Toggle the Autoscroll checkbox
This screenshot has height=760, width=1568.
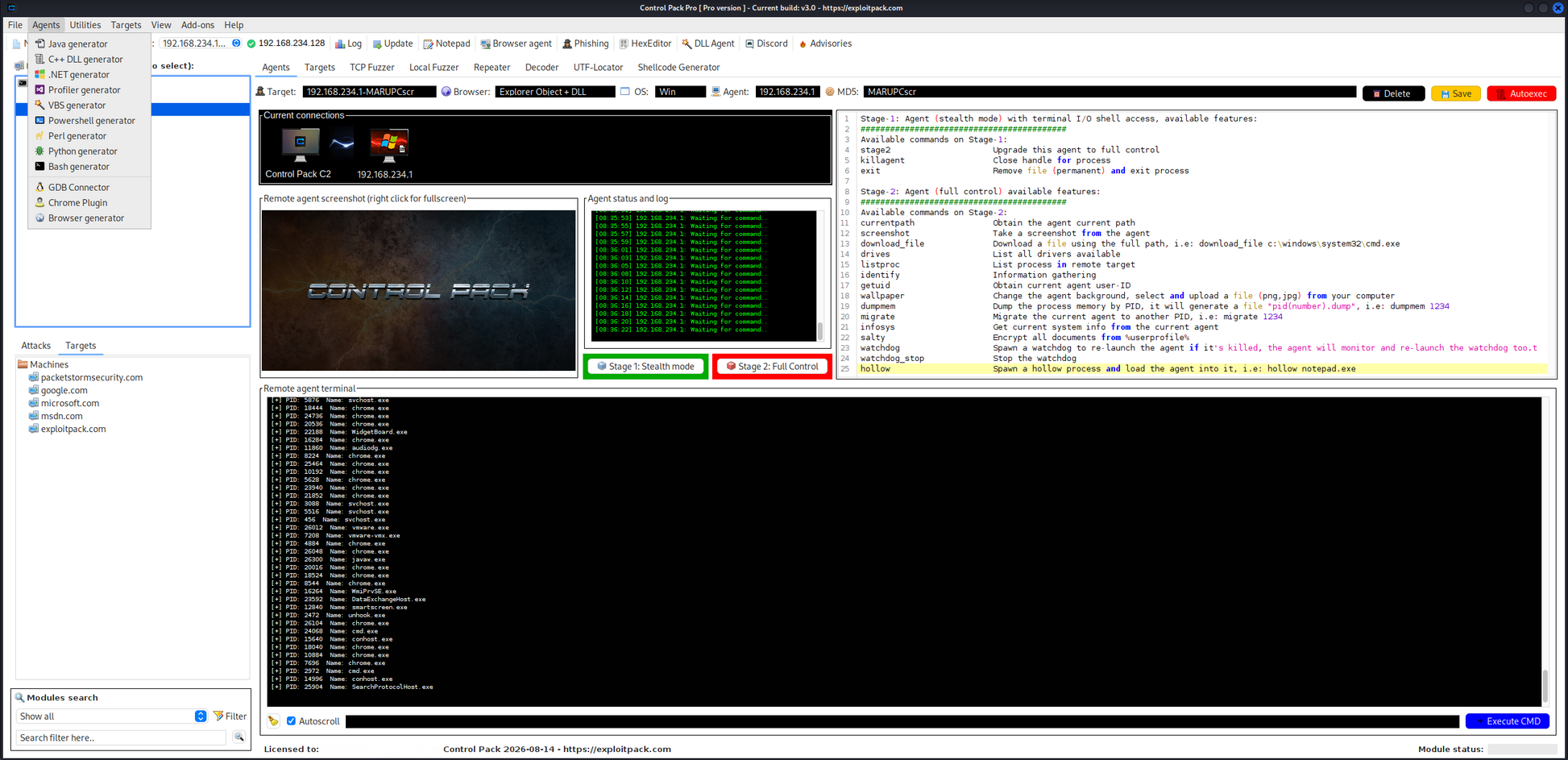tap(292, 721)
